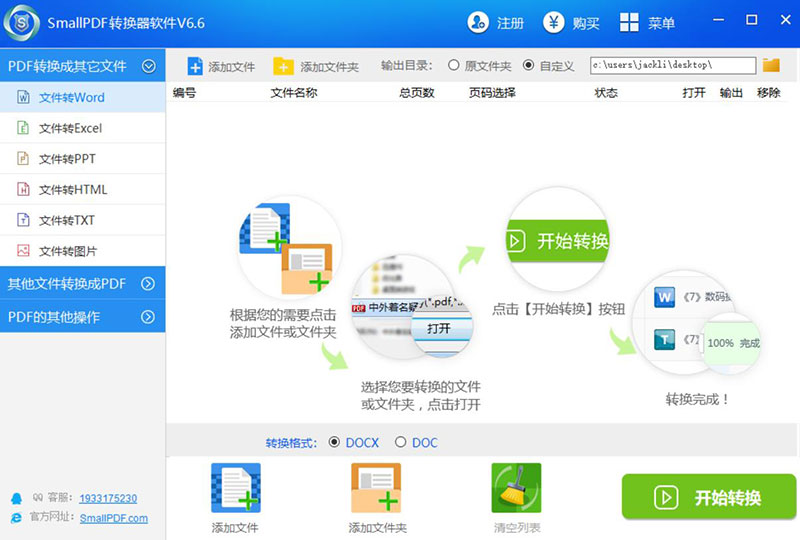
Task: Click the 移除 column header
Action: tap(768, 92)
